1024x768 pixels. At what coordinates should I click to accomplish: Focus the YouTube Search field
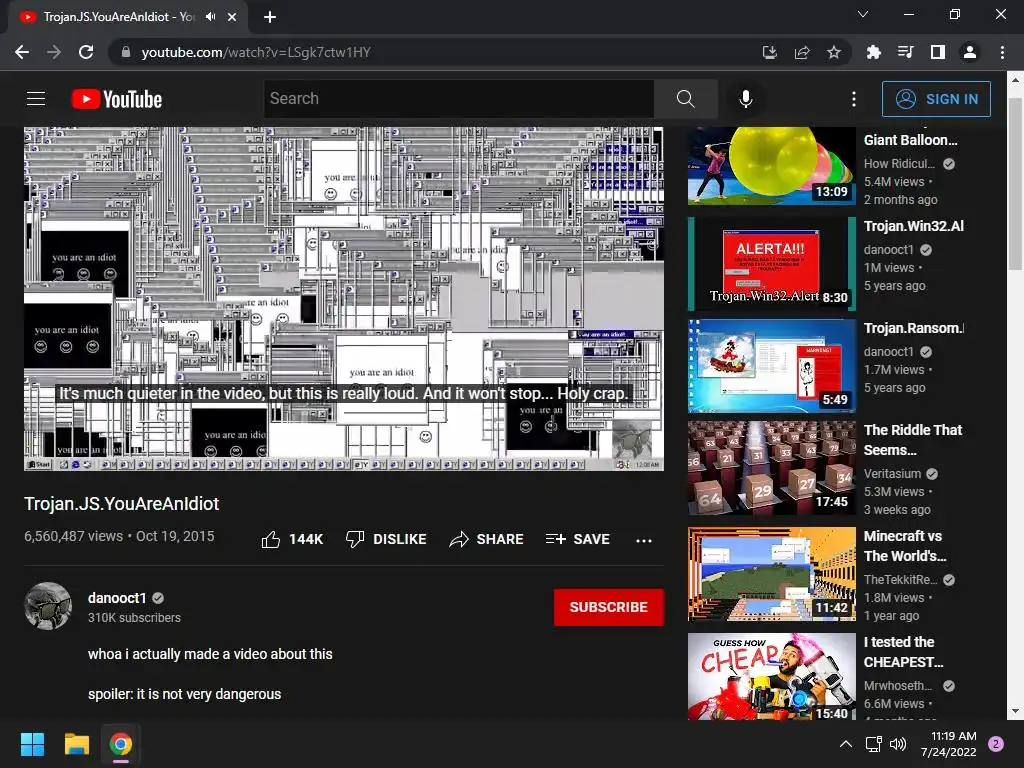click(x=458, y=99)
